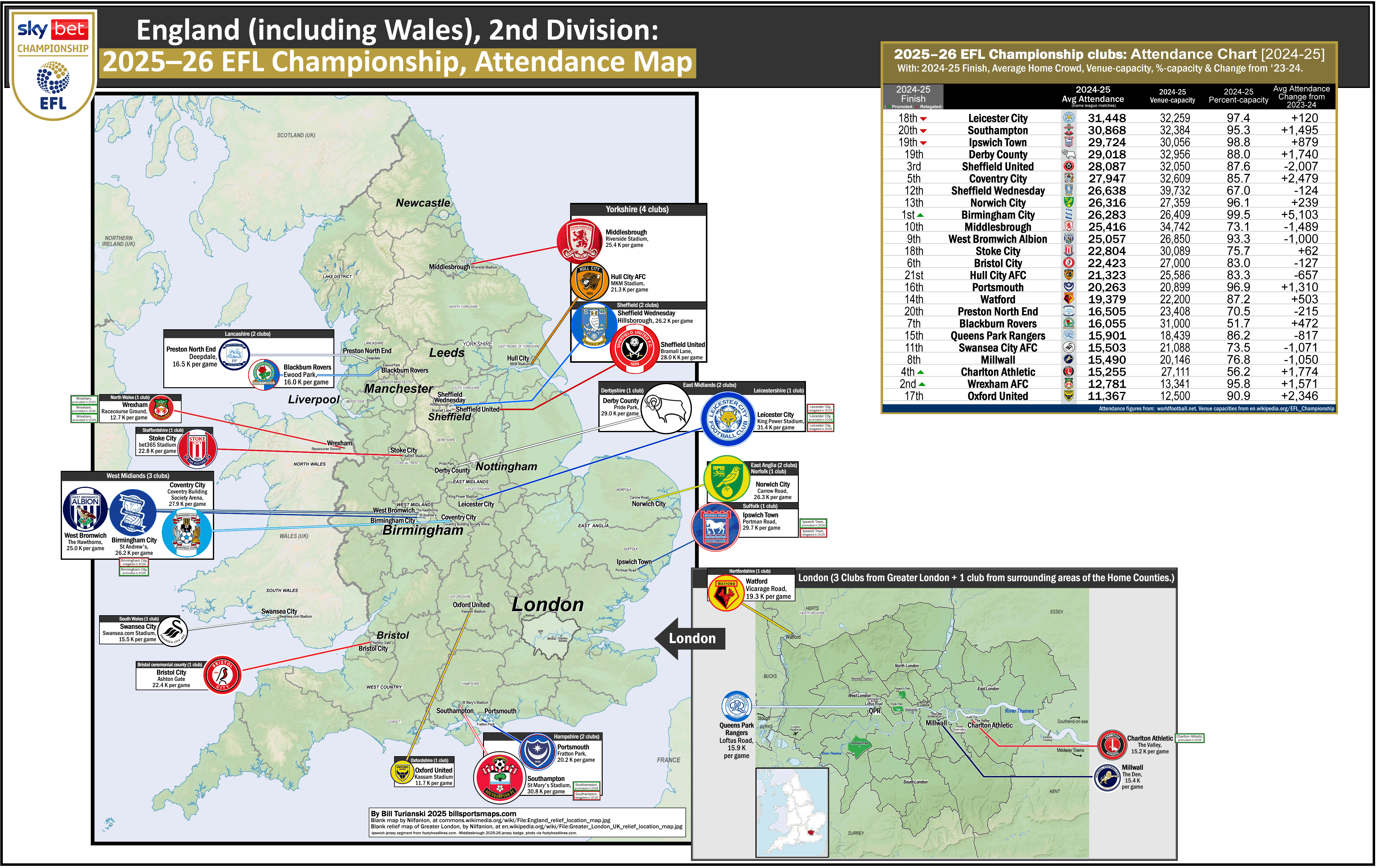Image resolution: width=1377 pixels, height=868 pixels.
Task: Click Southampton's 30,868 attendance figure
Action: tap(1106, 130)
